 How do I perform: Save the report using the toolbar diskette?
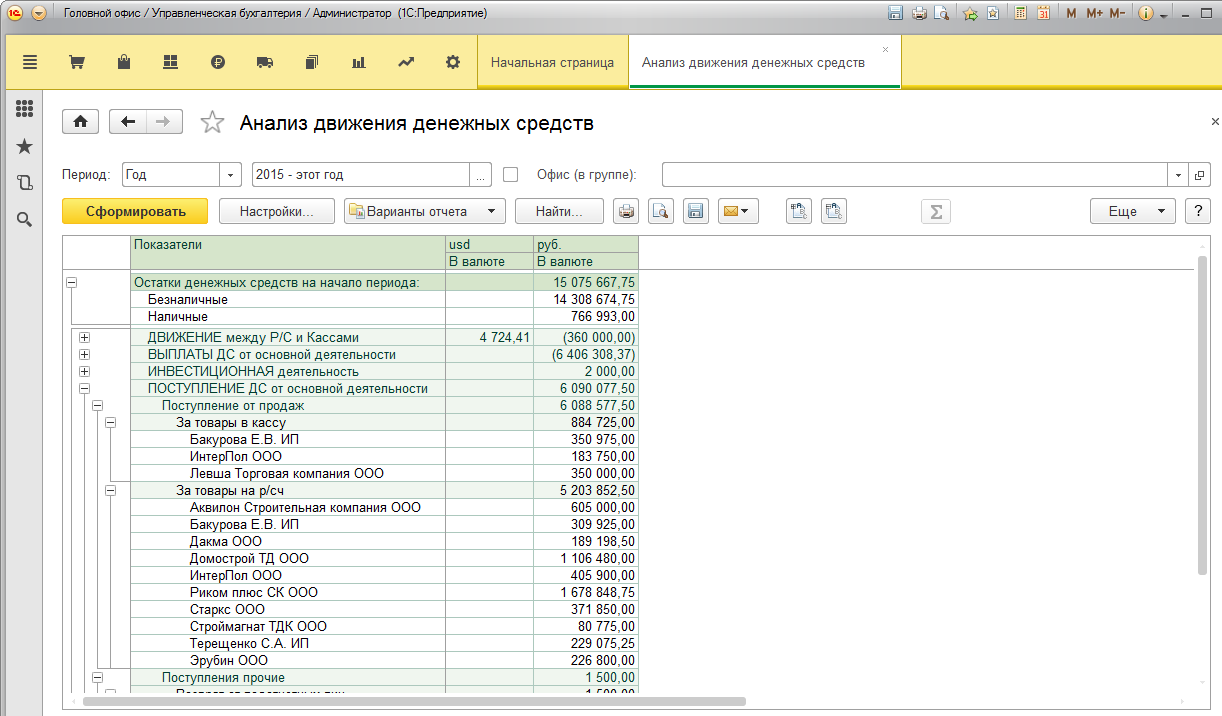(x=695, y=211)
